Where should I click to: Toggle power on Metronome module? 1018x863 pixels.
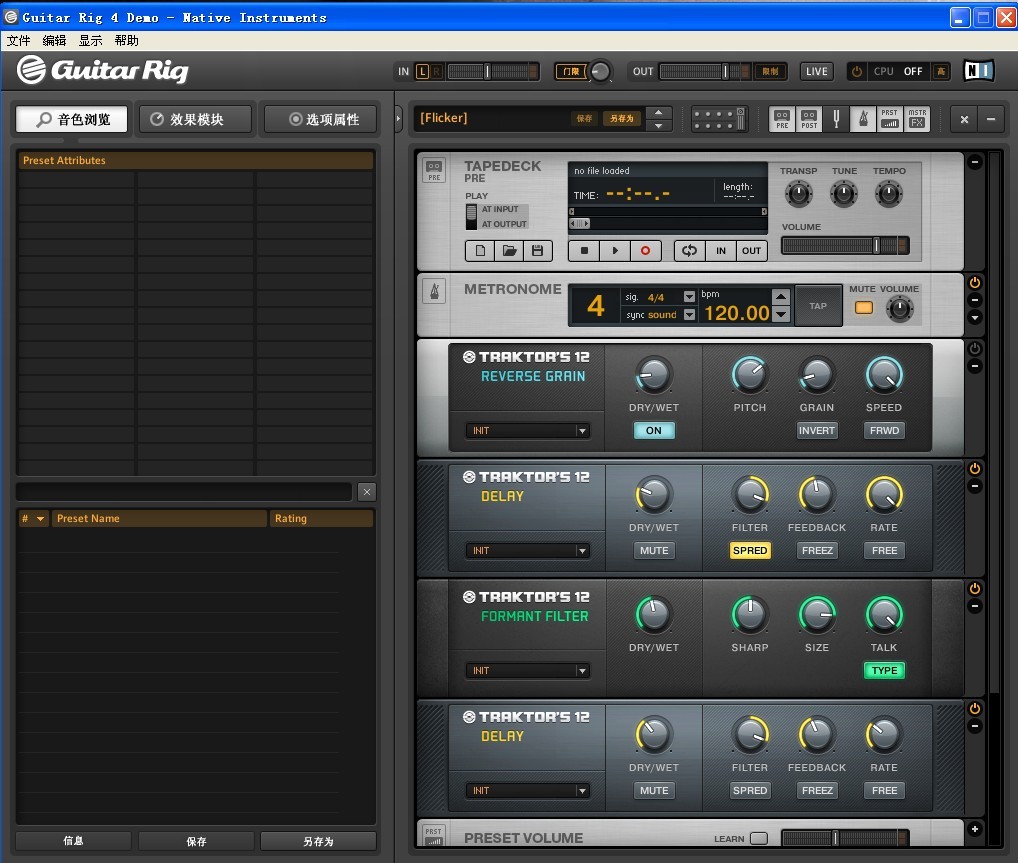point(975,283)
